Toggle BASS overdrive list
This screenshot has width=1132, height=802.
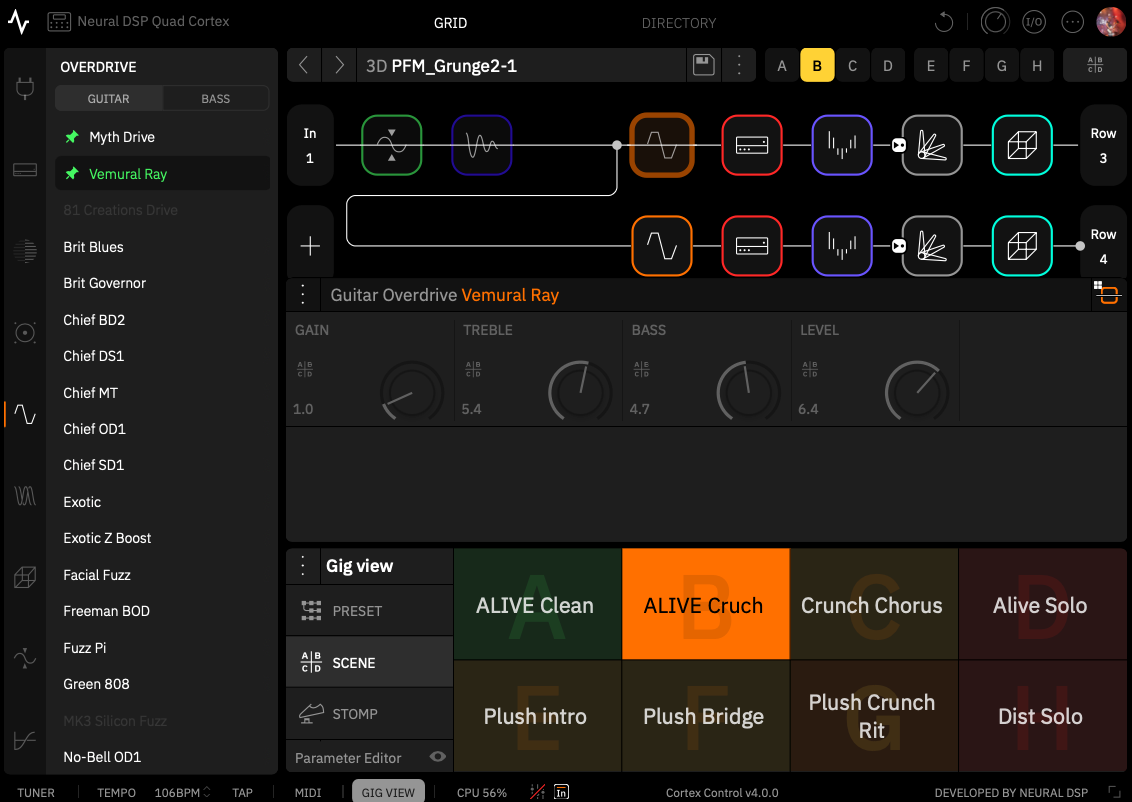(x=215, y=99)
